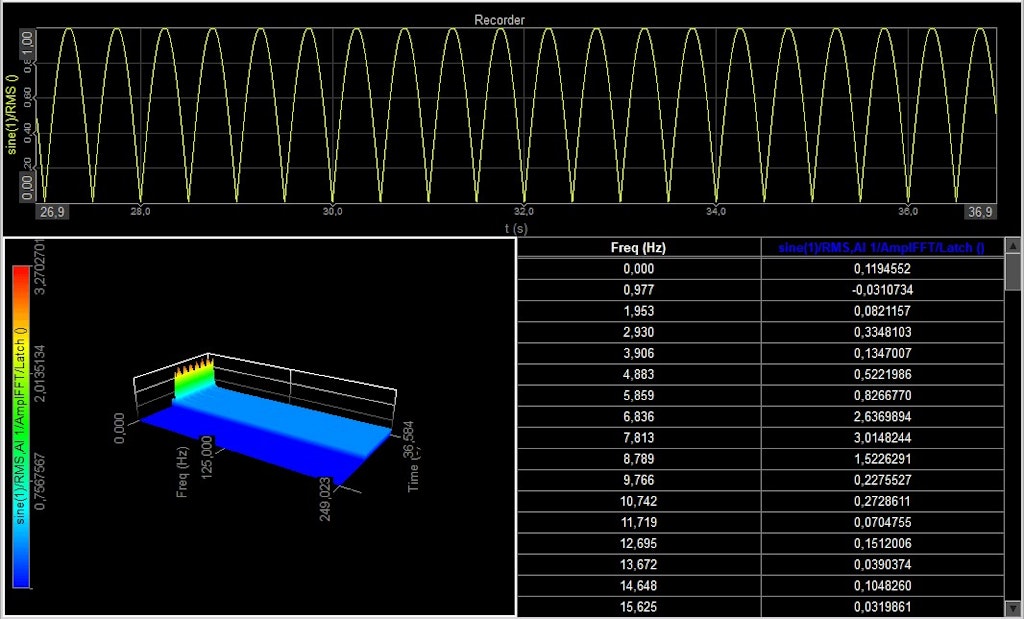Select the sine(1)/RMS,AI 1/AmplFFT/Latch column header
Image resolution: width=1024 pixels, height=619 pixels.
tap(882, 247)
